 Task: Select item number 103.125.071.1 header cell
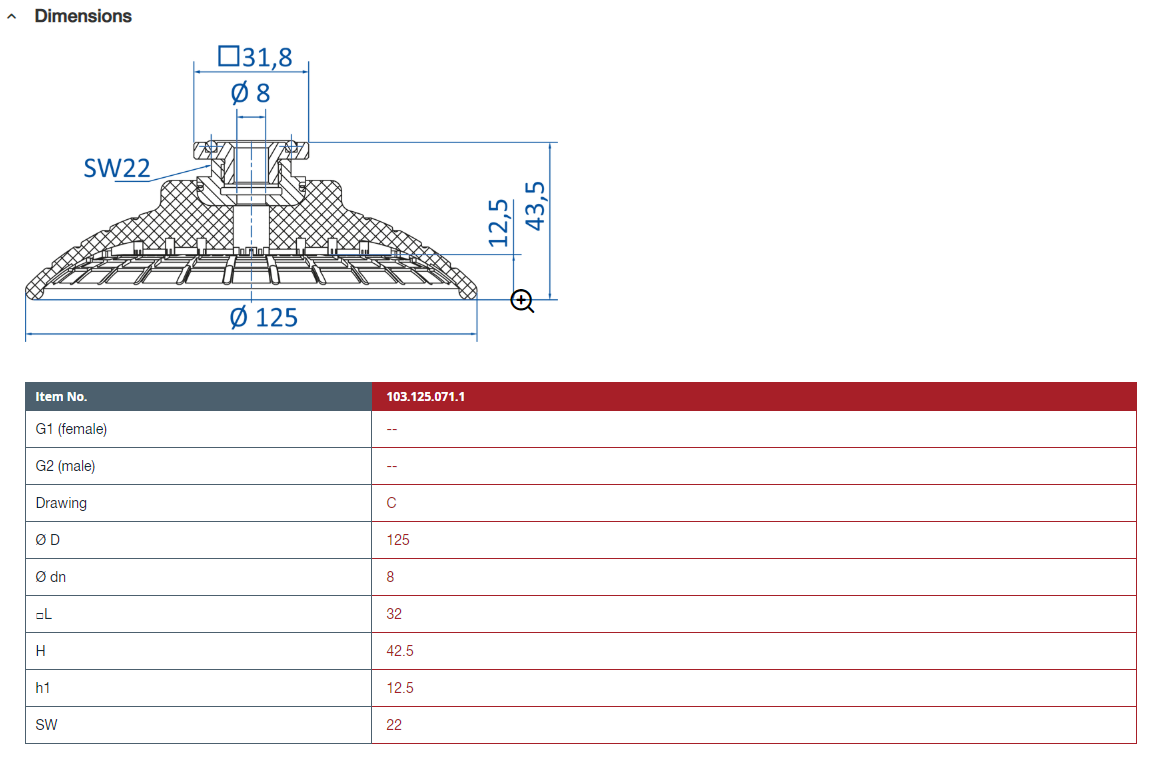click(754, 396)
